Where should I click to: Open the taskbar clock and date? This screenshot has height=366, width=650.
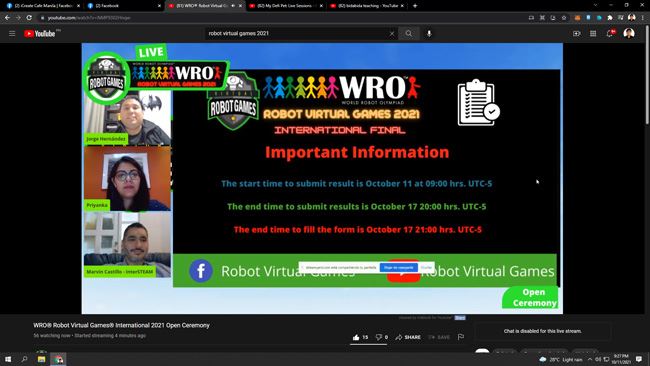tap(621, 359)
